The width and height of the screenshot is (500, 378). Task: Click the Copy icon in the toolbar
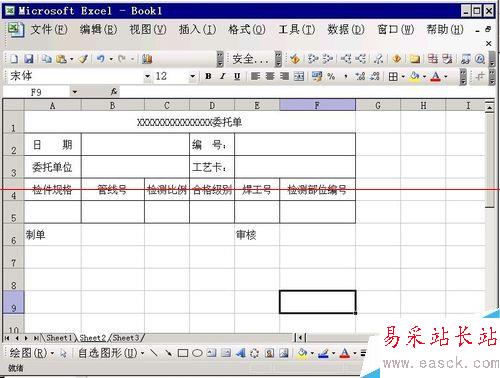[x=47, y=59]
